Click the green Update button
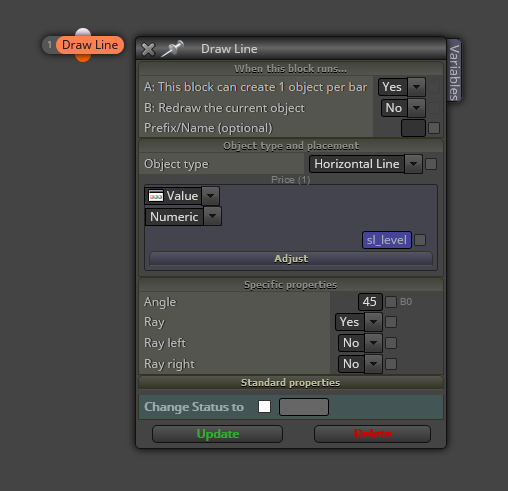Image resolution: width=508 pixels, height=491 pixels. (218, 434)
